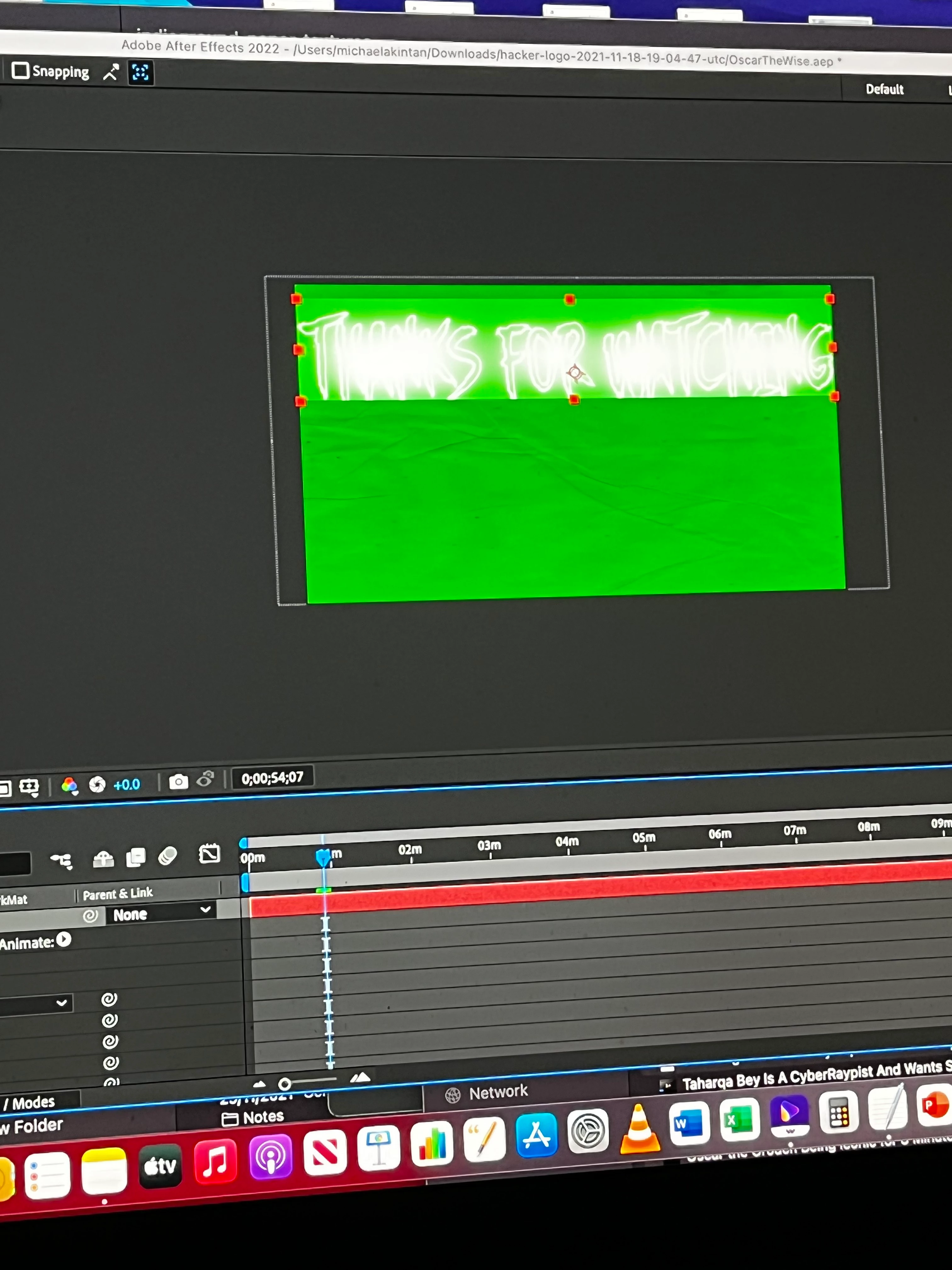The width and height of the screenshot is (952, 1270).
Task: Toggle the shy layers switch in timeline
Action: coord(103,859)
